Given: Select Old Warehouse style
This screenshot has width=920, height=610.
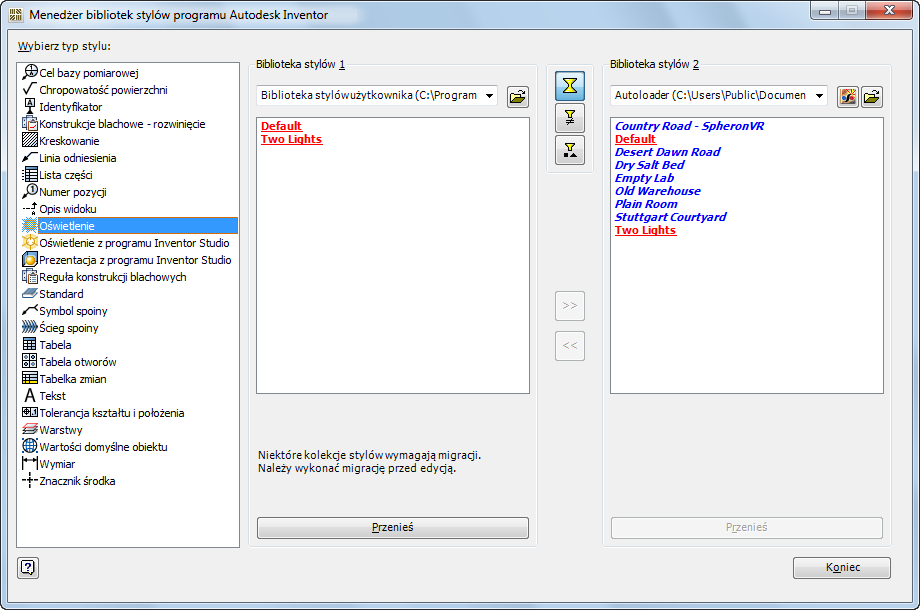Looking at the screenshot, I should [x=658, y=191].
